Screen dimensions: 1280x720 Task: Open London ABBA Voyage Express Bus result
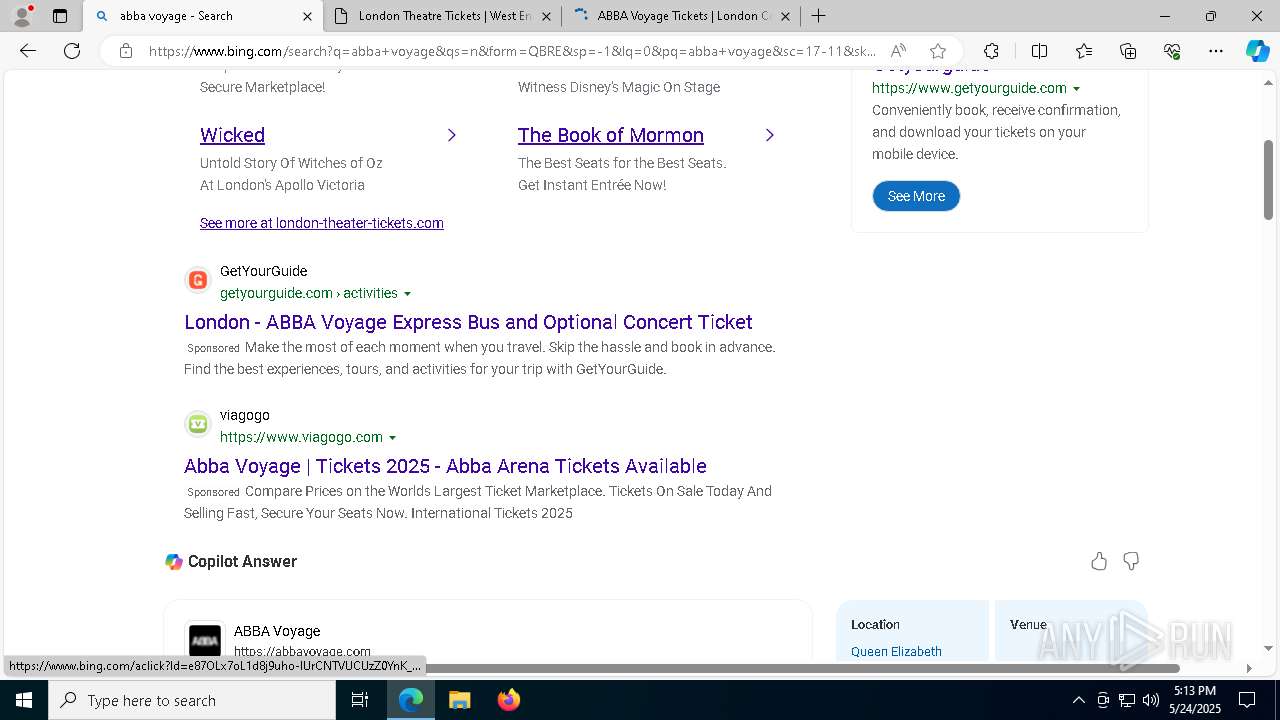(x=468, y=322)
